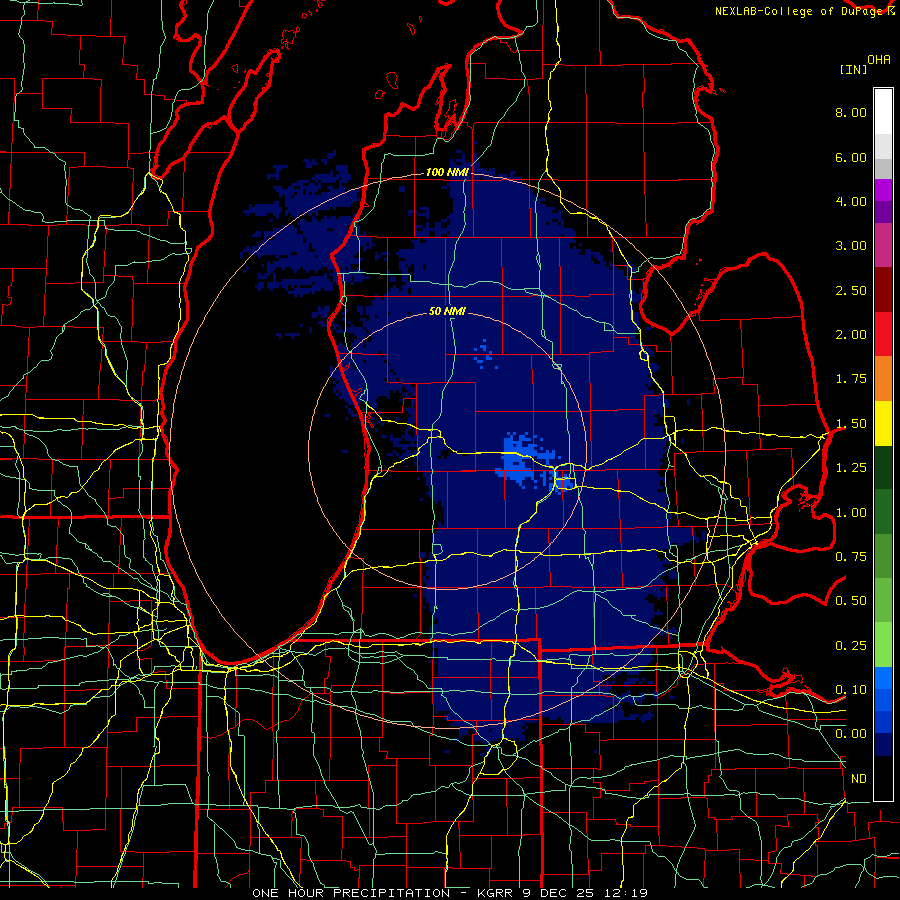Click the 6.00 legend value
The image size is (900, 900).
[x=851, y=157]
